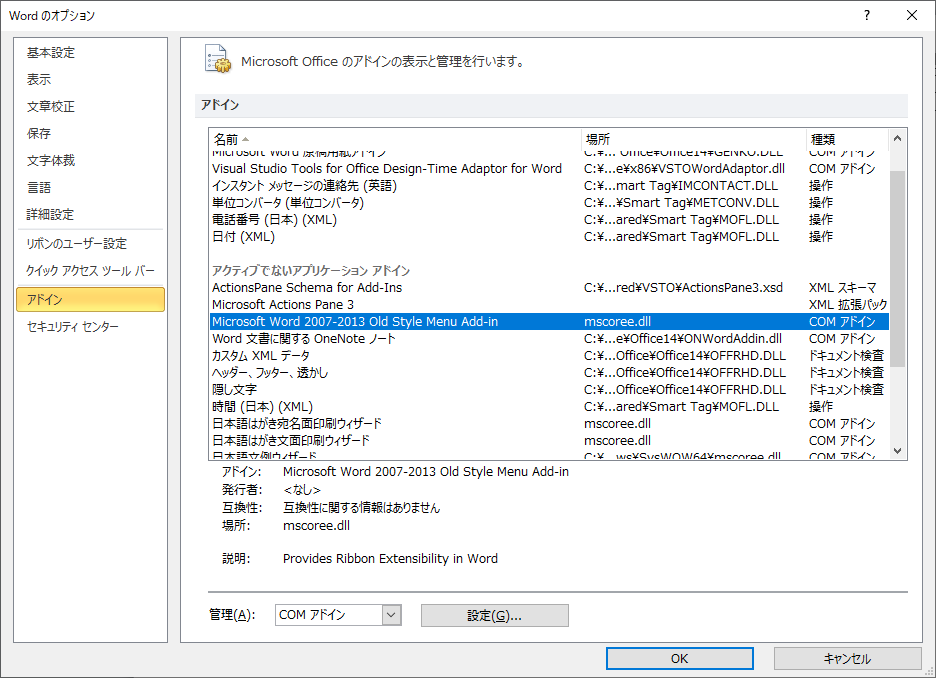Click the ActionsPane3.xsd location cell

(x=683, y=288)
